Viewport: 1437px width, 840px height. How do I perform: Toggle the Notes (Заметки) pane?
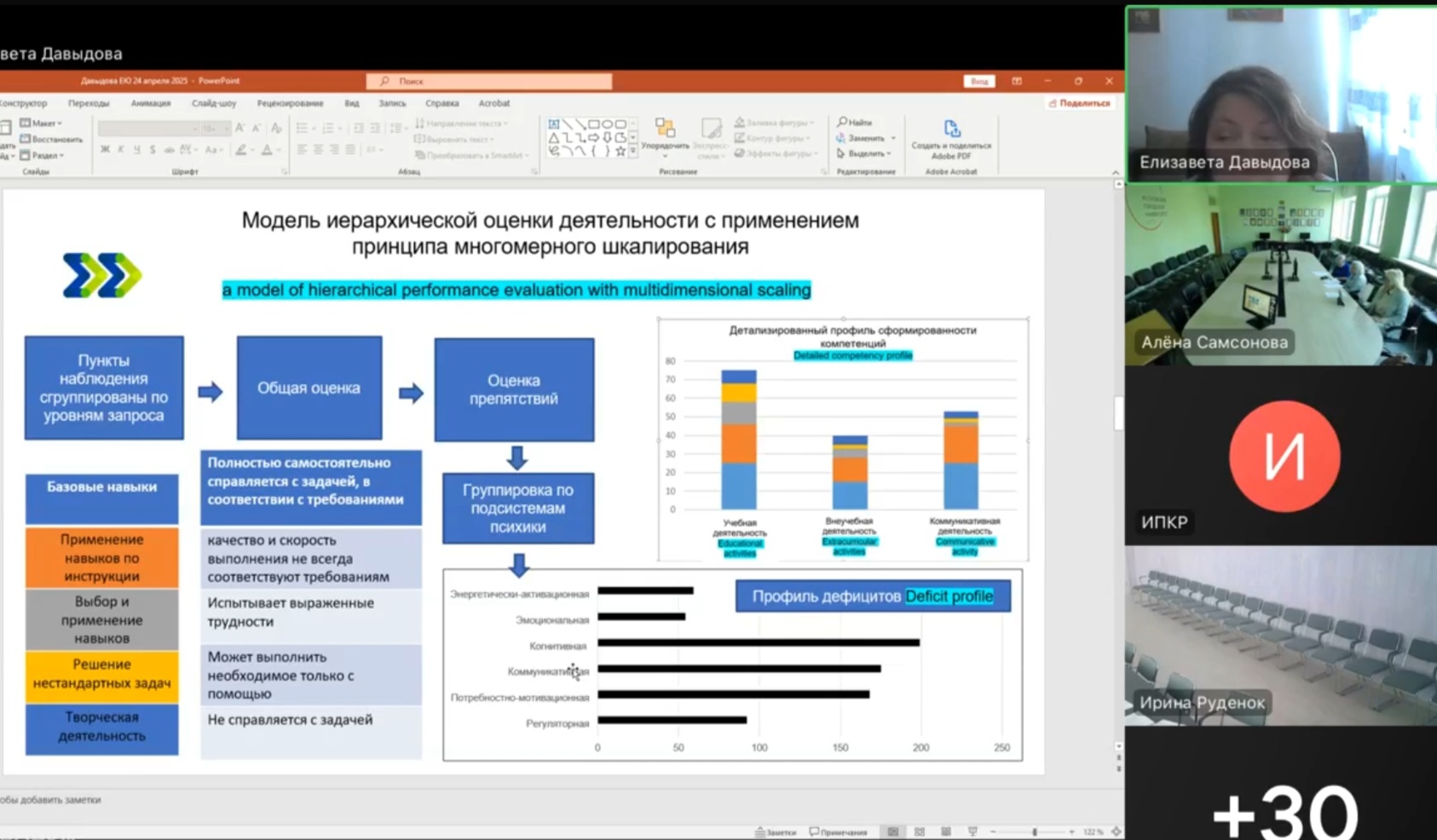tap(775, 831)
